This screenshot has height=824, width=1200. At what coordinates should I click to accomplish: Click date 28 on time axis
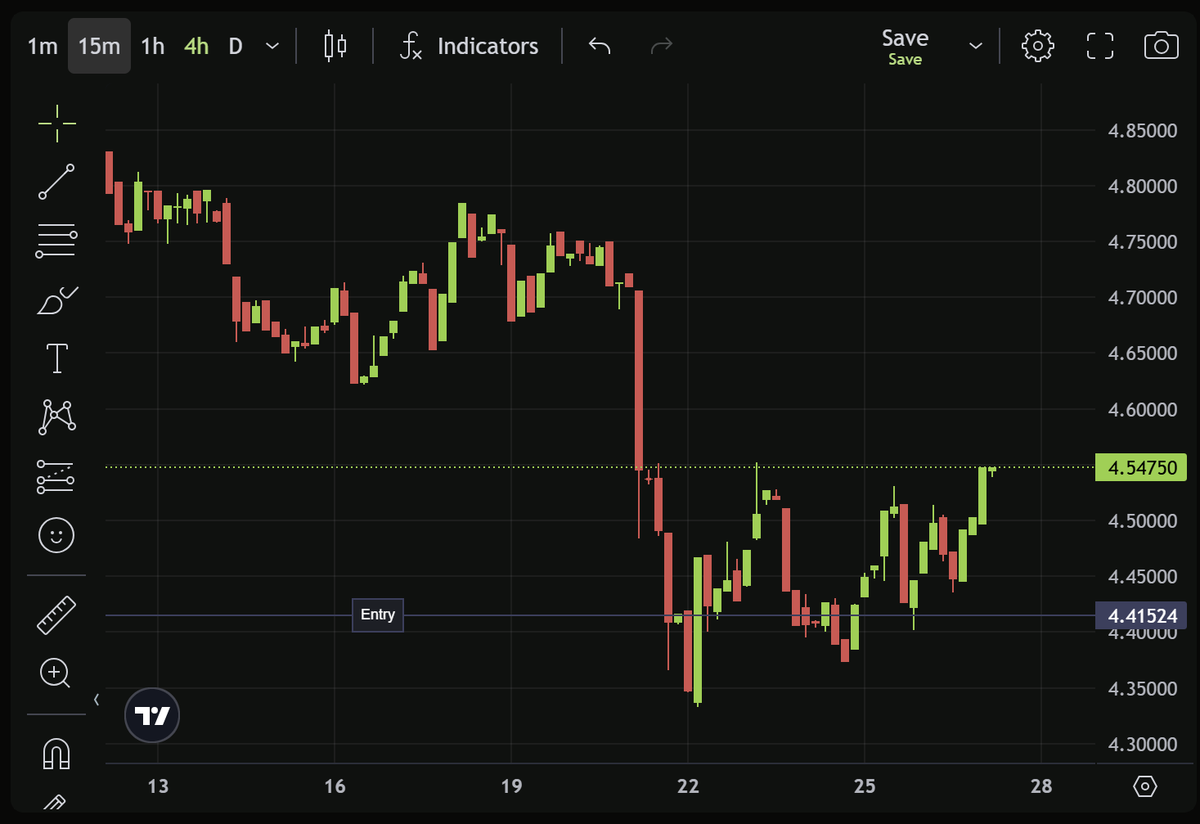[1041, 786]
